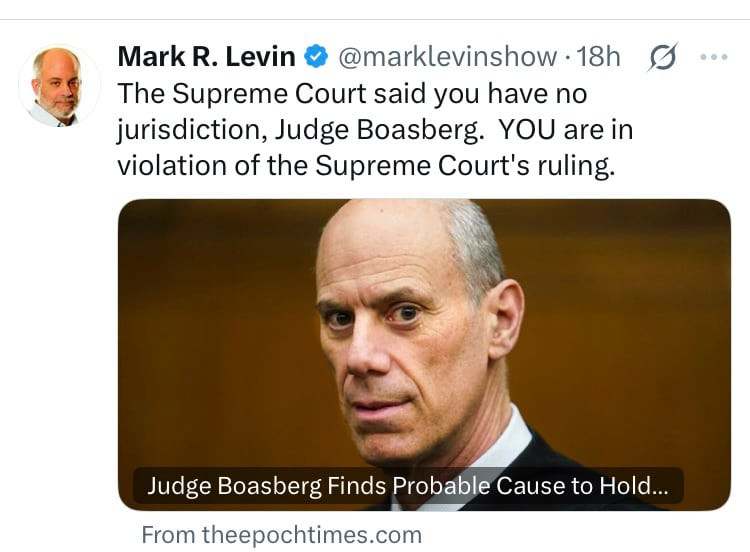Open the three-dot more options menu
The image size is (750, 552).
pos(714,57)
